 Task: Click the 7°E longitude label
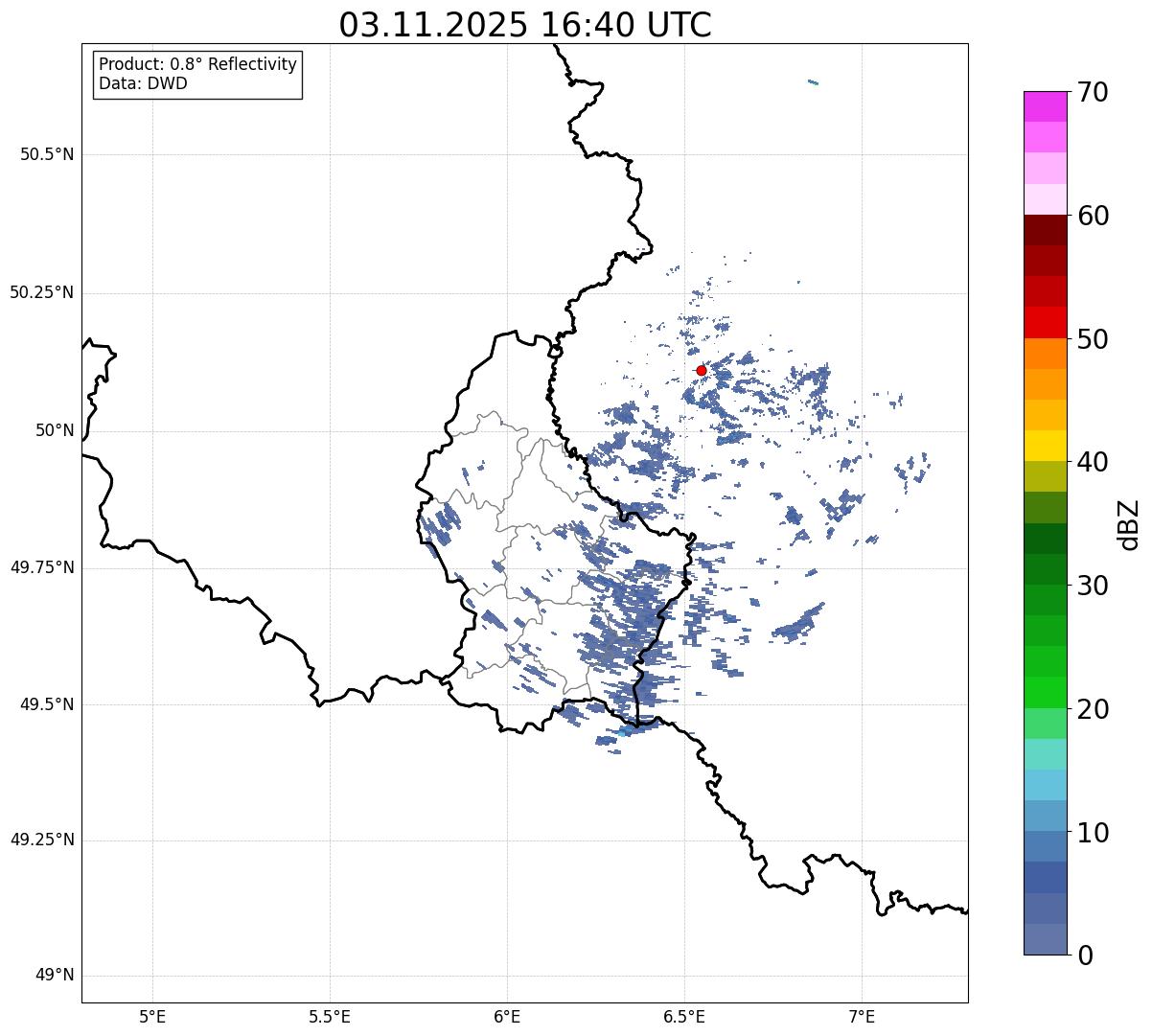862,1016
